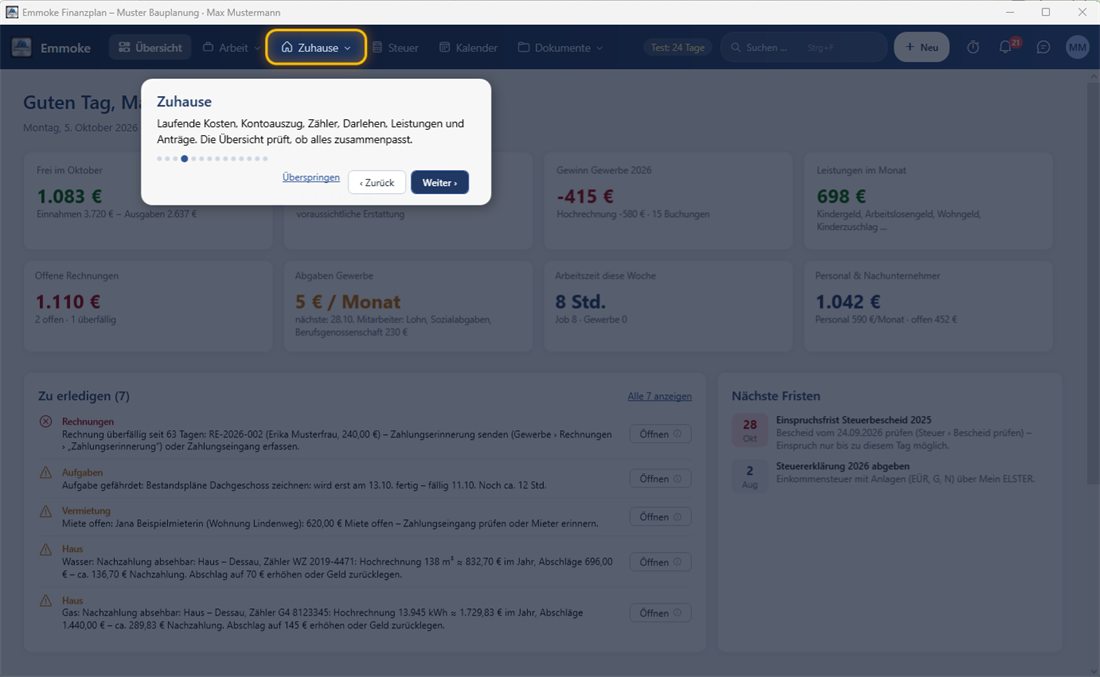The image size is (1100, 677).
Task: Click the "1.042 €" Personal & Nachunternehmer value
Action: [847, 302]
